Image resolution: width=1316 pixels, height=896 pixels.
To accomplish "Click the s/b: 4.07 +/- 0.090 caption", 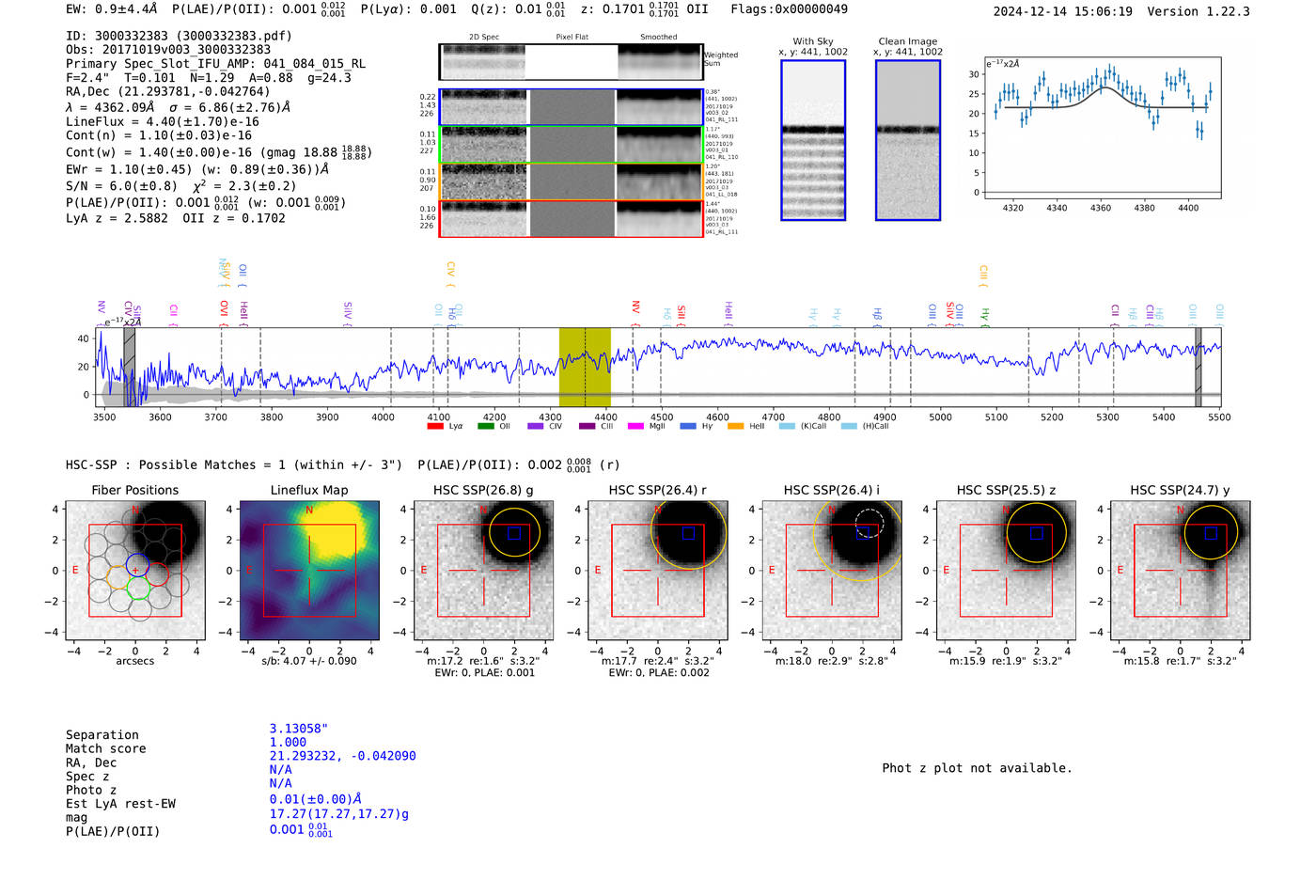I will [x=309, y=661].
